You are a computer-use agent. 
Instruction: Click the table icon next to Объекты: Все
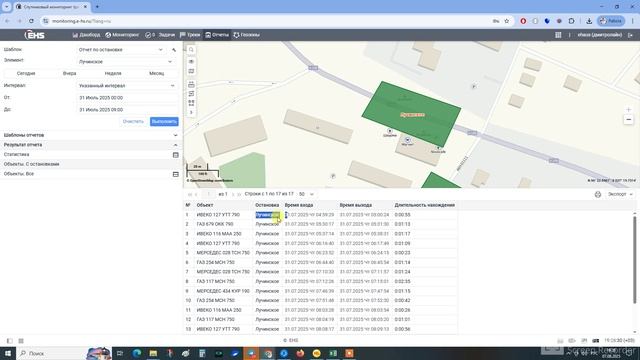tap(176, 174)
